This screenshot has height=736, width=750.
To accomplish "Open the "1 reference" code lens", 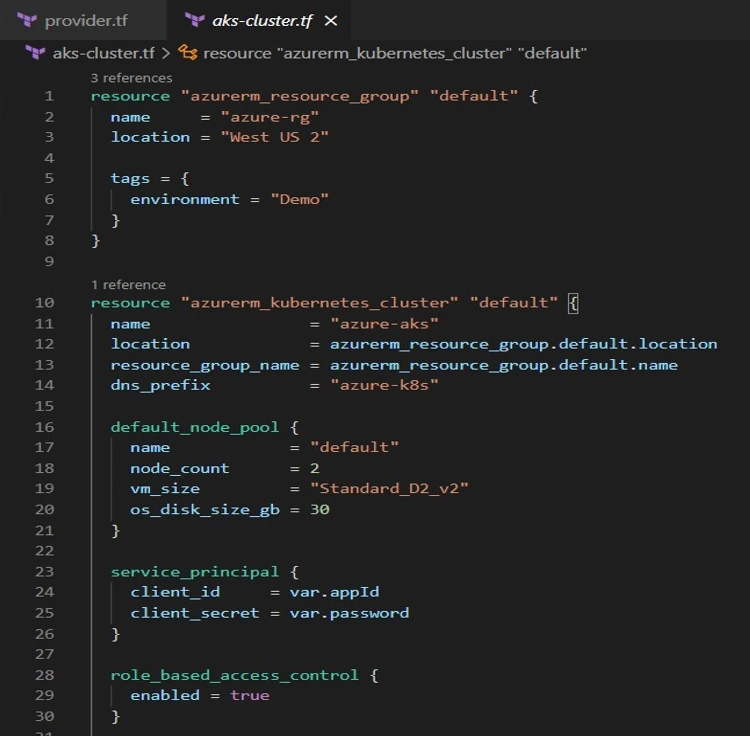I will 128,284.
